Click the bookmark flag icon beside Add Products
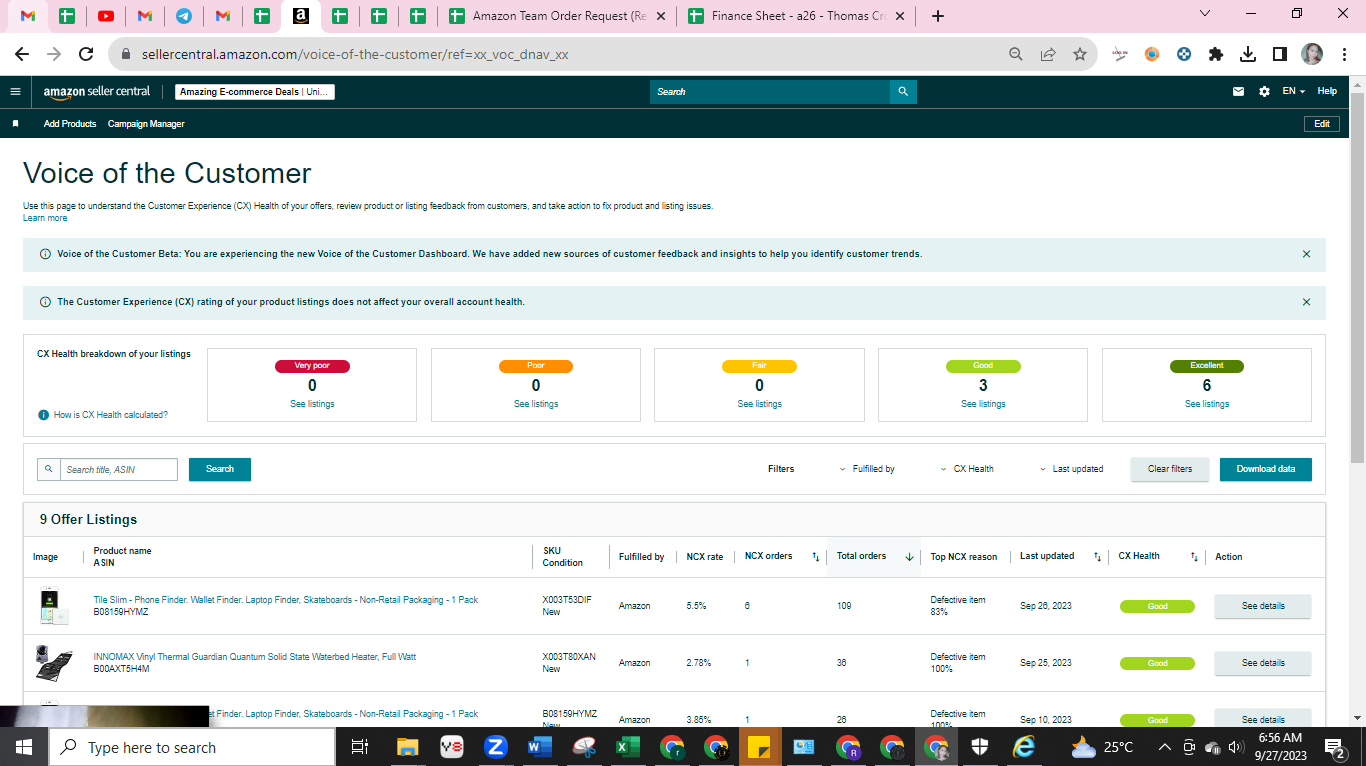 pos(16,124)
